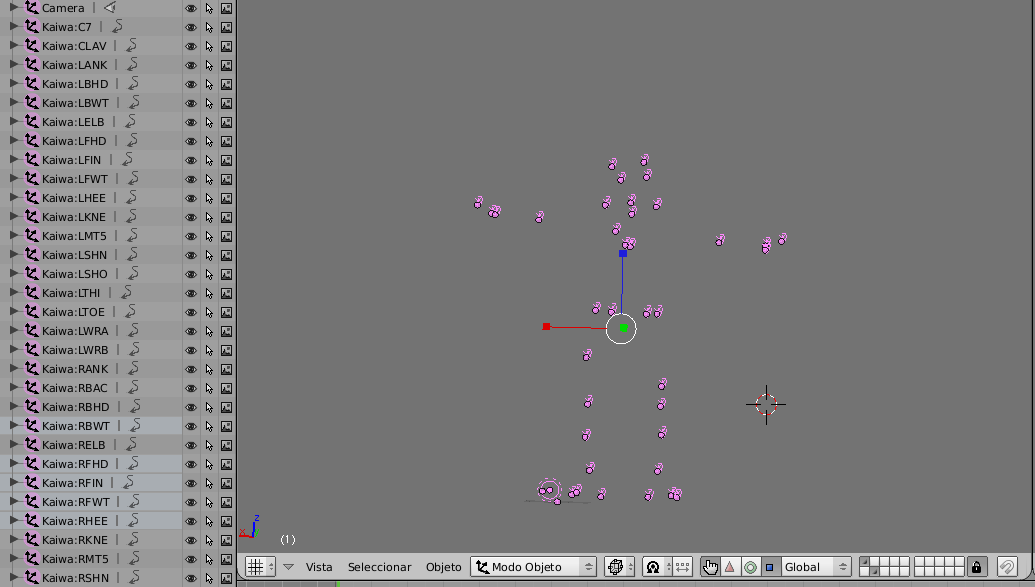Open the Modo Objeto mode dropdown
Viewport: 1035px width, 587px height.
click(x=533, y=567)
